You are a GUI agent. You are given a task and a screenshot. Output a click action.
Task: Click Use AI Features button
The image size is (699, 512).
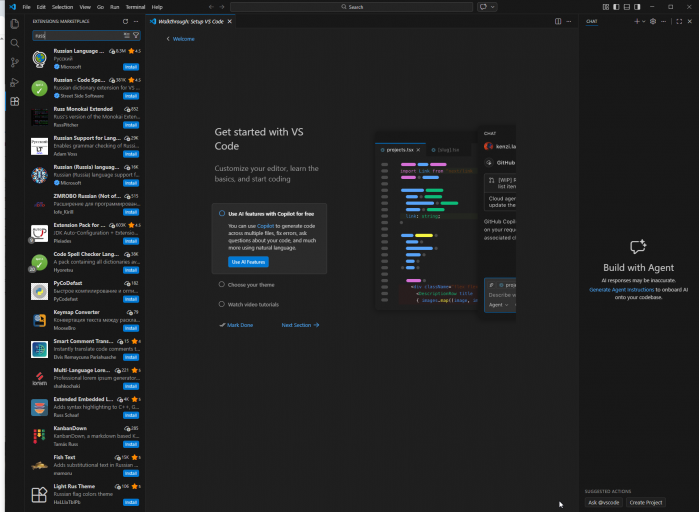(x=248, y=262)
